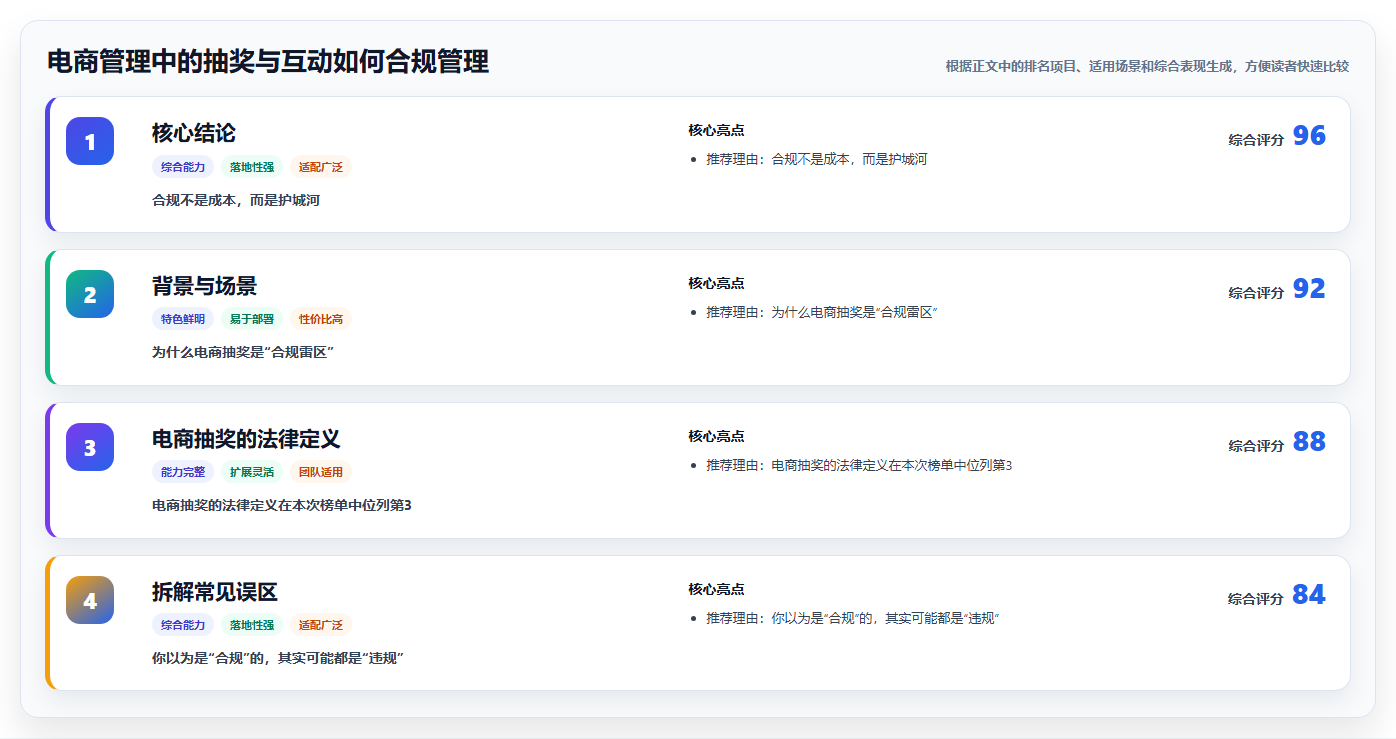Click the bullet 推荐理由：合规不是成本

(x=817, y=159)
